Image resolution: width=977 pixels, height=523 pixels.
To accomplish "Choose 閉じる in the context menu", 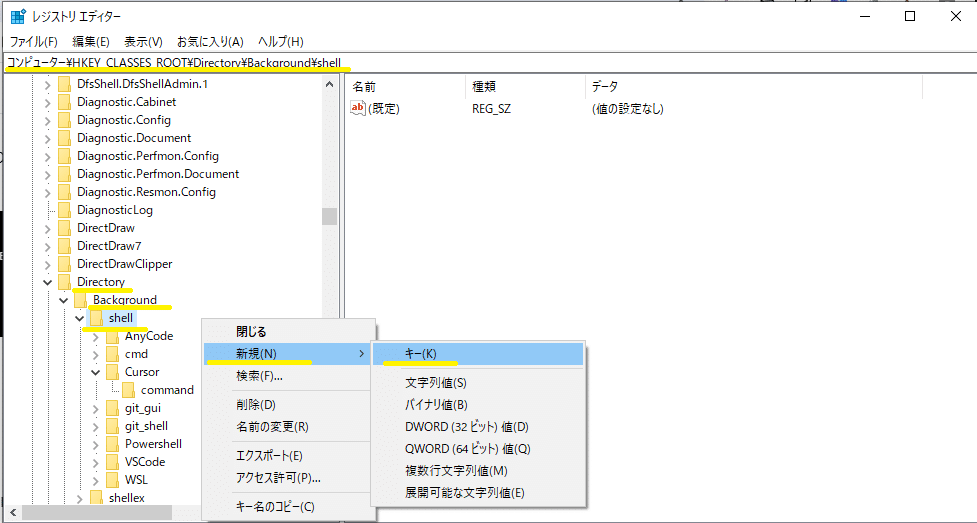I will point(289,332).
